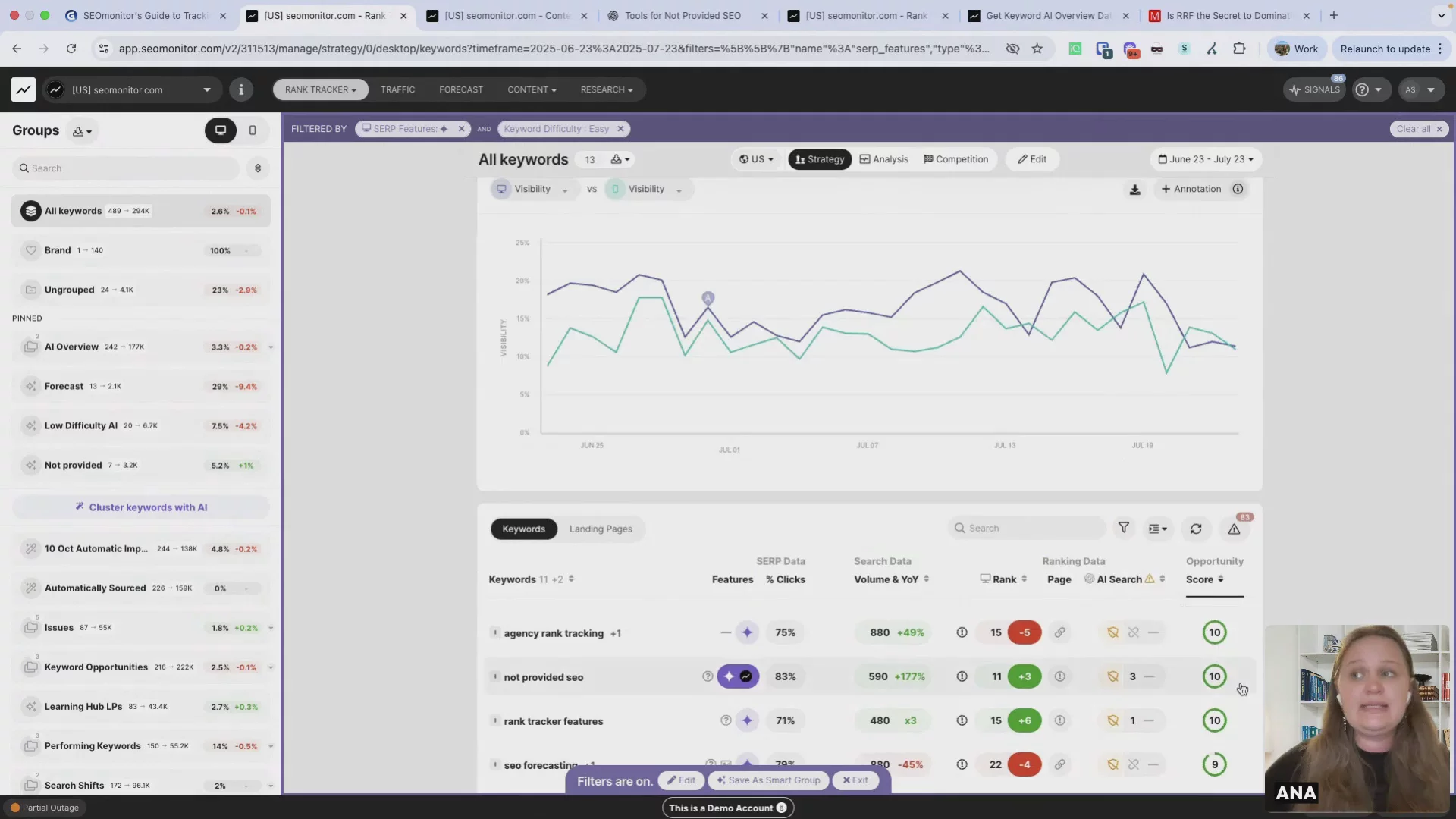
Task: Select the AI Overview pinned group
Action: [141, 347]
